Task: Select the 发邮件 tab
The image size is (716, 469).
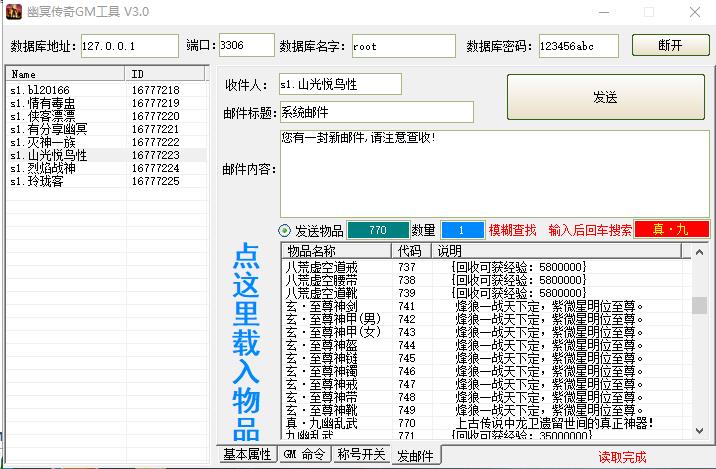Action: tap(416, 456)
